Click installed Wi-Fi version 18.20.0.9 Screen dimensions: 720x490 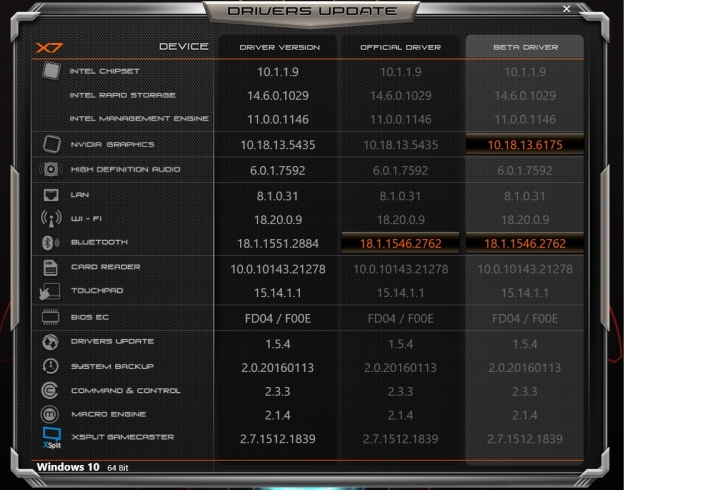coord(278,220)
